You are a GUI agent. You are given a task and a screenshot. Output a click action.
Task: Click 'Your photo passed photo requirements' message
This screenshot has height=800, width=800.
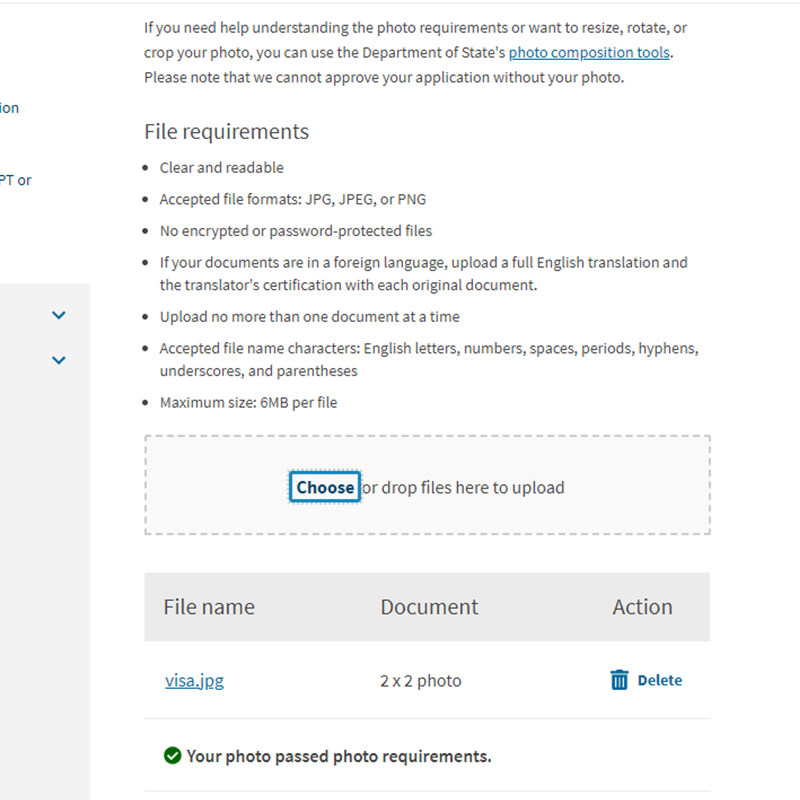click(x=339, y=756)
